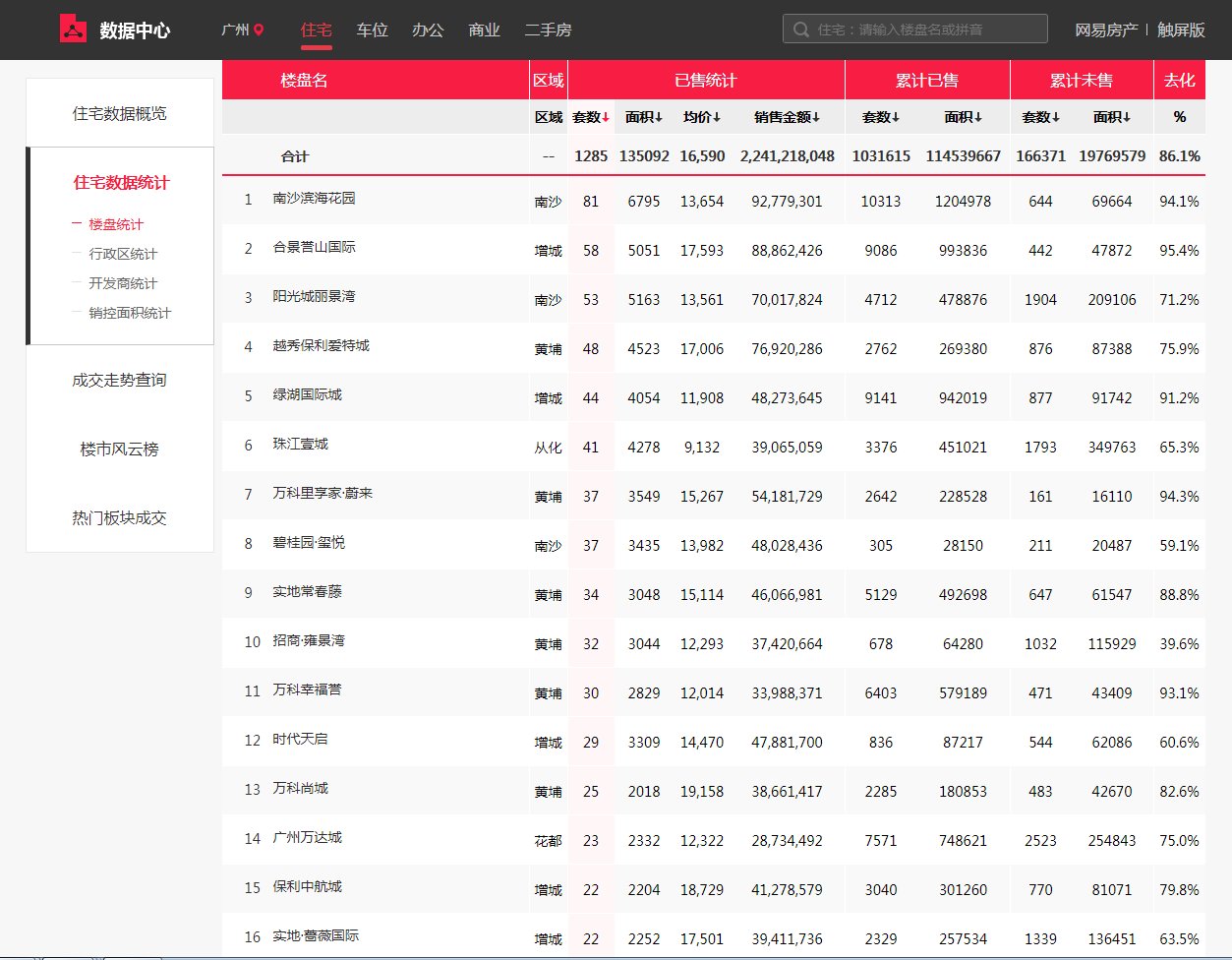
Task: Click the 触屏版 link
Action: coord(1181,30)
